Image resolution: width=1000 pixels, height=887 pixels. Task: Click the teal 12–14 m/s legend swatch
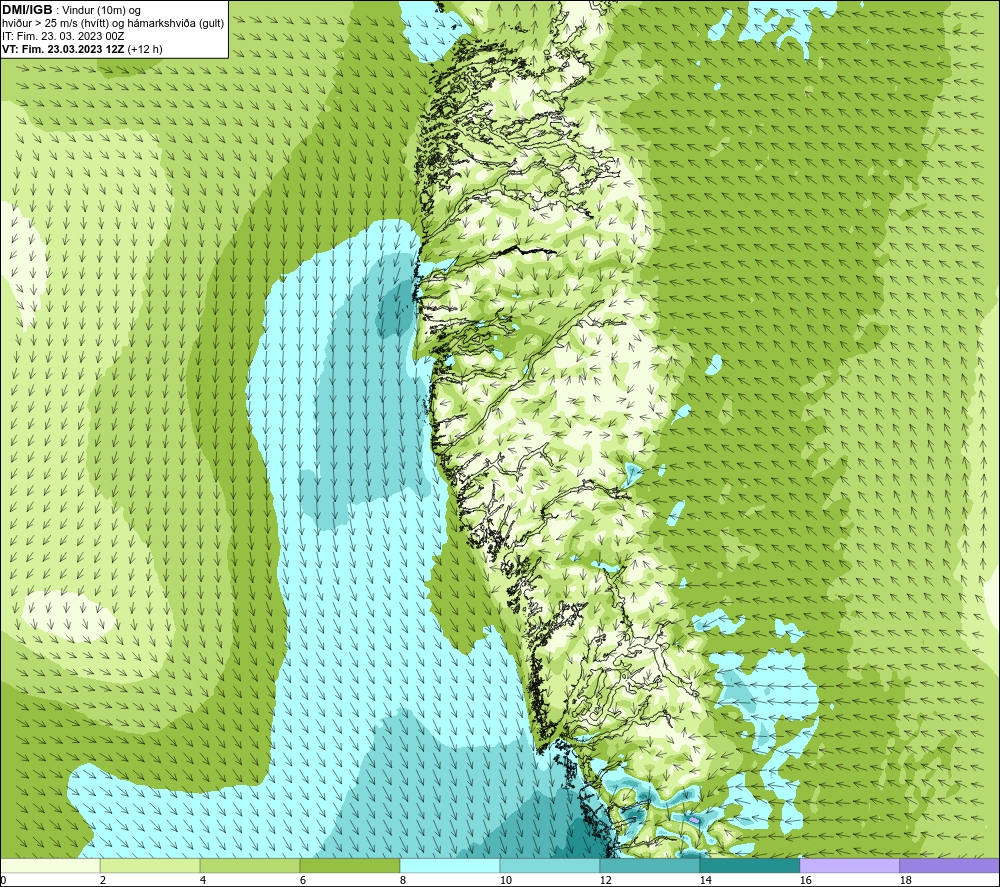(x=649, y=865)
